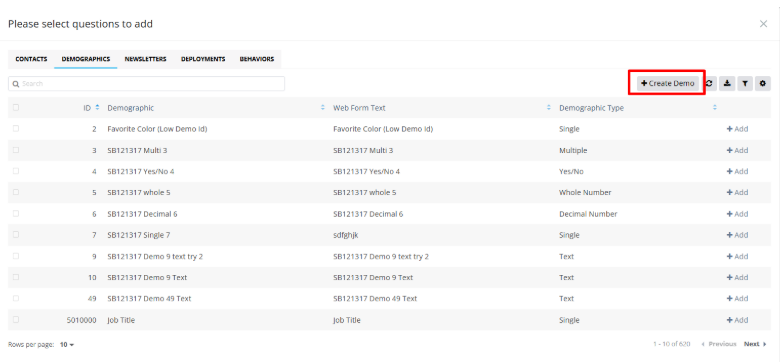This screenshot has width=780, height=362.
Task: Toggle the select-all checkbox in header
Action: click(x=16, y=107)
